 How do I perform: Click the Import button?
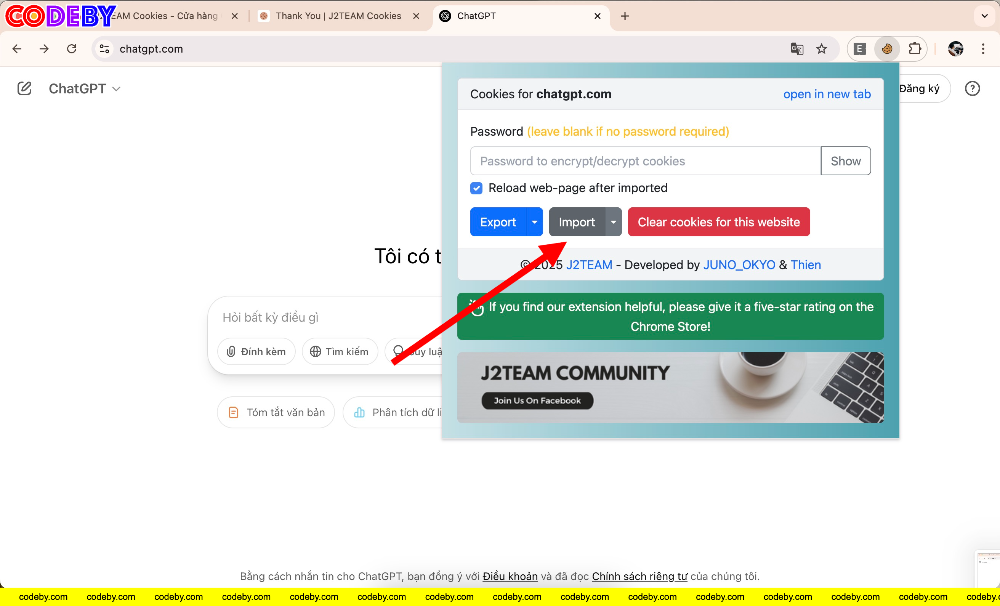coord(577,222)
